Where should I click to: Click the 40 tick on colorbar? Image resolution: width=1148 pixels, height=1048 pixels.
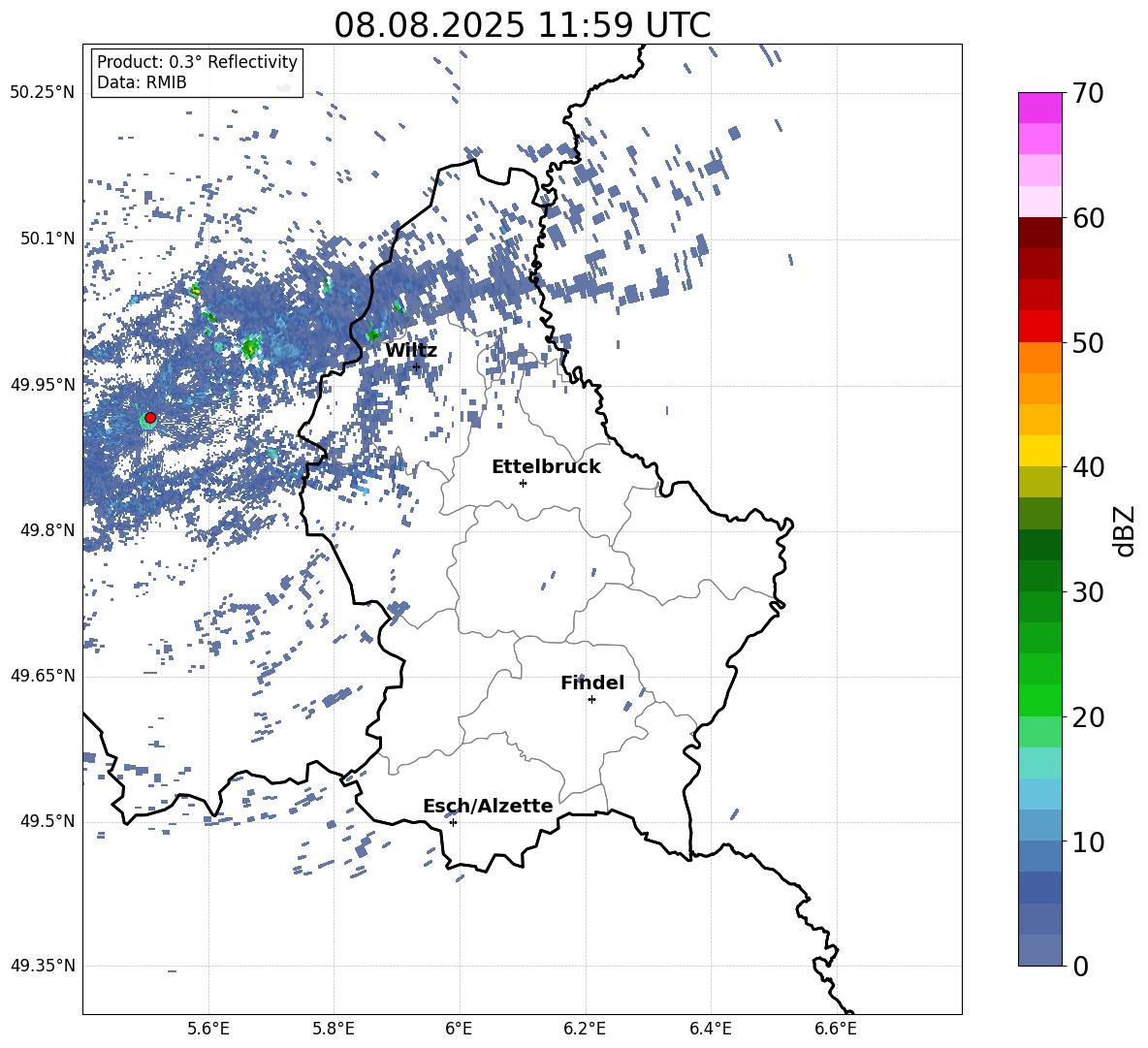(x=1089, y=467)
